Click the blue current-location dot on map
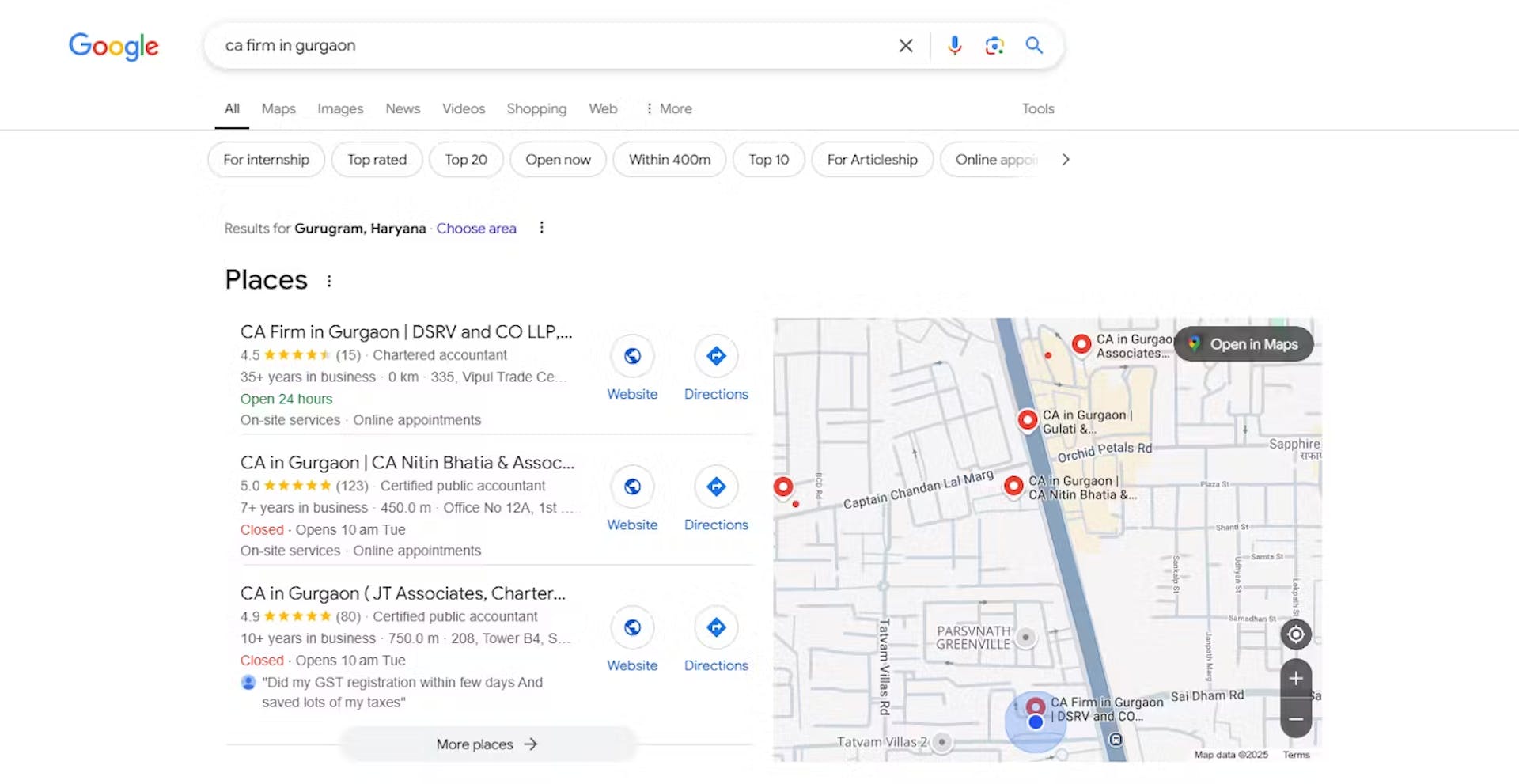Image resolution: width=1519 pixels, height=784 pixels. pyautogui.click(x=1035, y=722)
